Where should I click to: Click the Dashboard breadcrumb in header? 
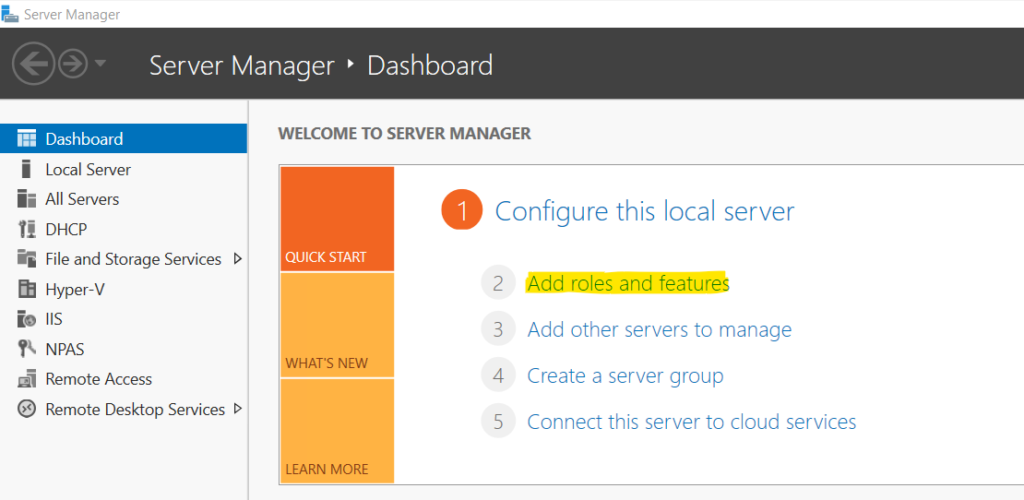[430, 65]
